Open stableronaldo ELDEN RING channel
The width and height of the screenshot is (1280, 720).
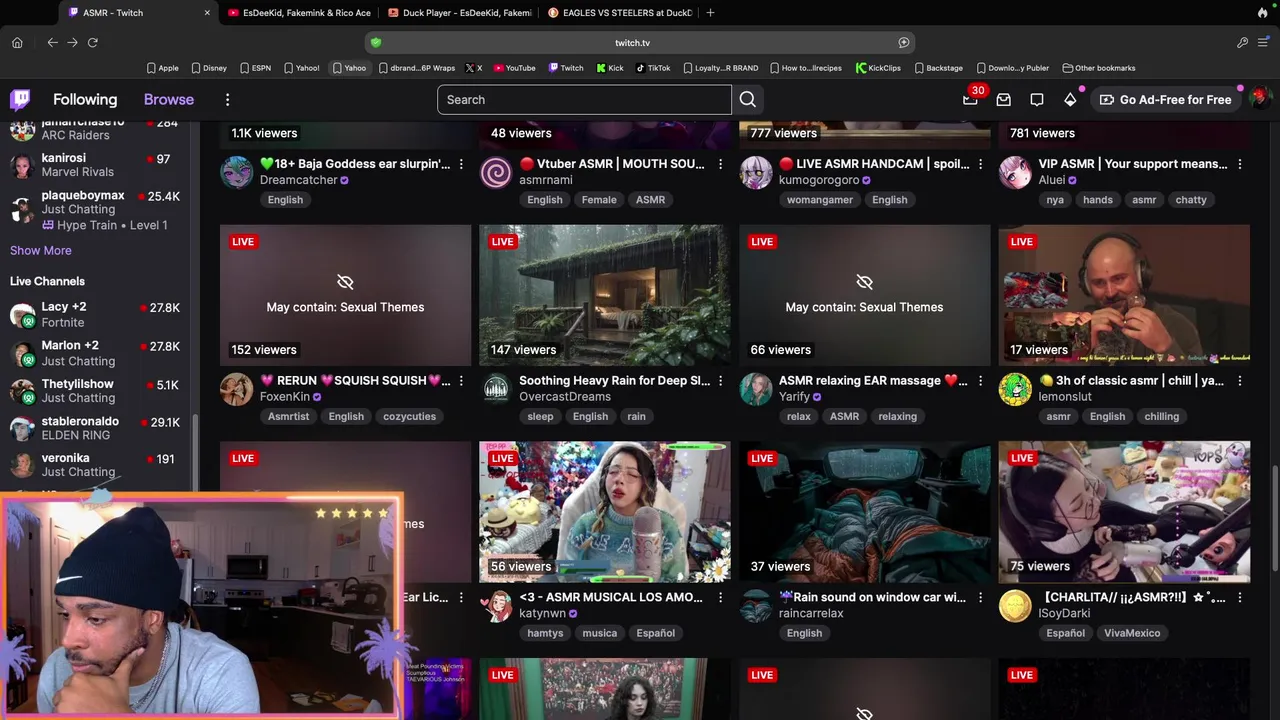(x=95, y=428)
